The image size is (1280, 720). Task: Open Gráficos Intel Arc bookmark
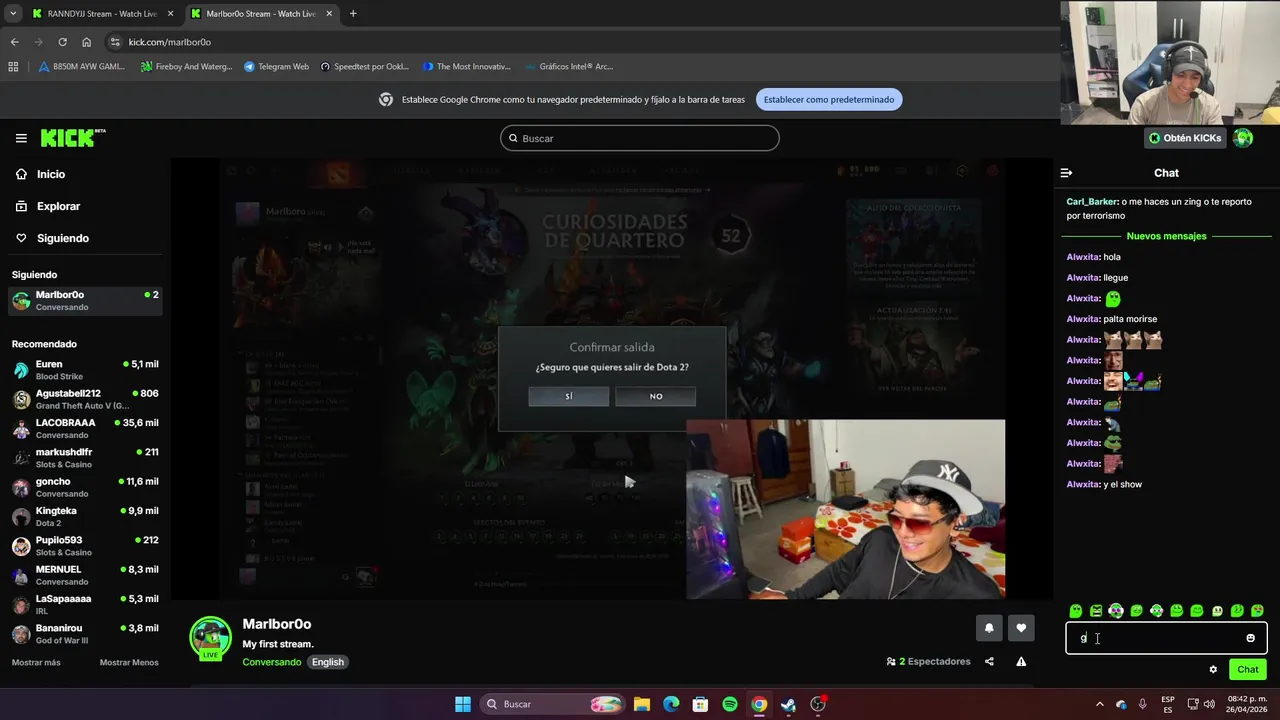point(568,67)
